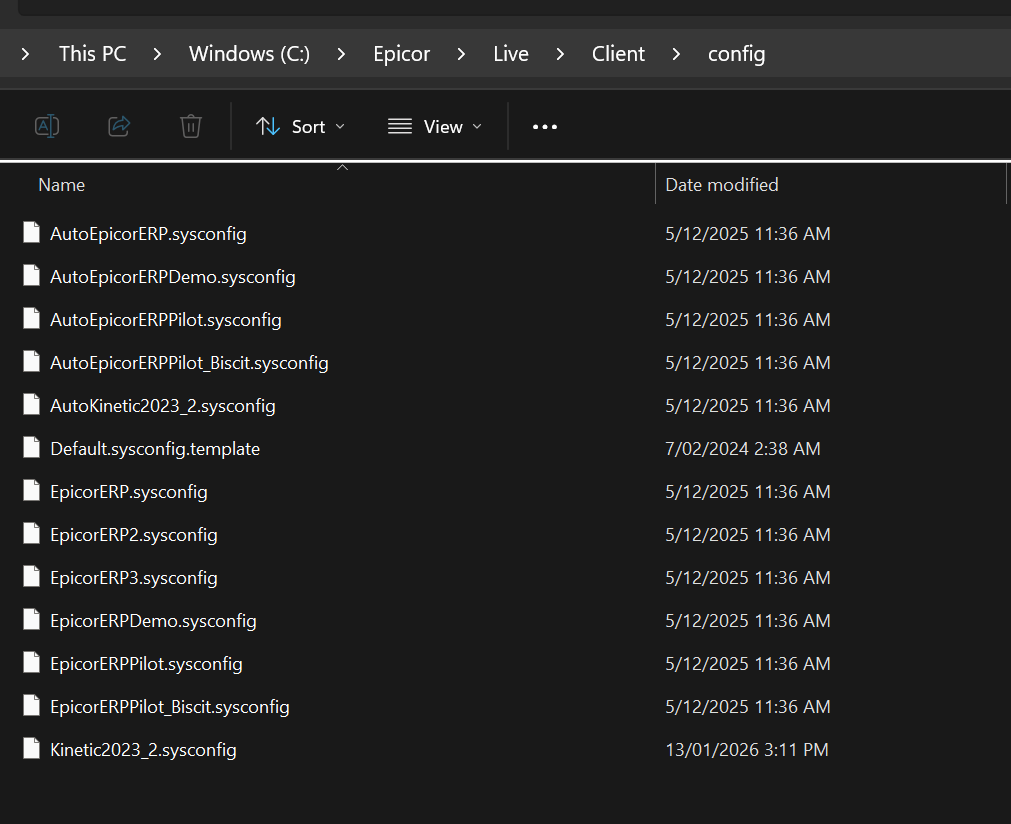
Task: Sort by the Name column header
Action: pyautogui.click(x=62, y=185)
